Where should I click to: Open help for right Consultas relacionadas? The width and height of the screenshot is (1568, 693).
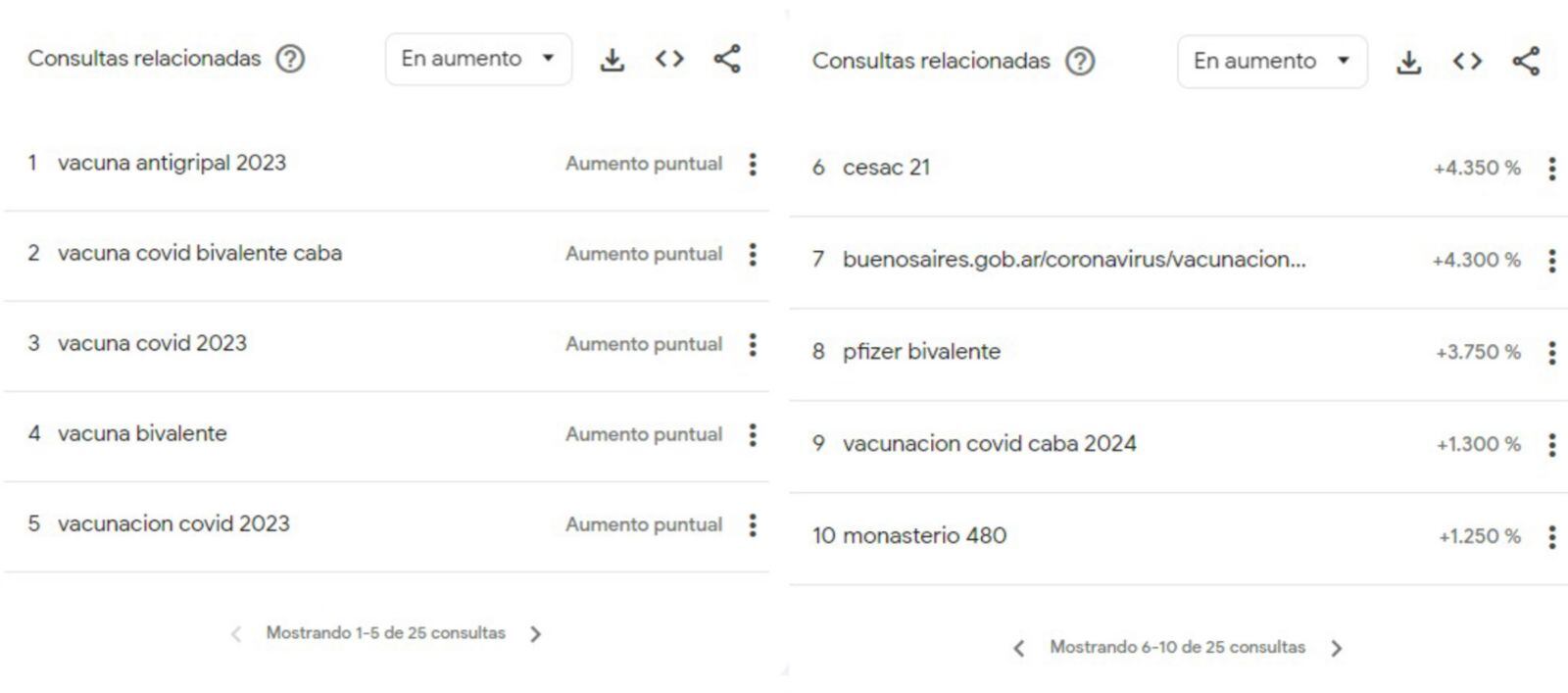pyautogui.click(x=1080, y=61)
